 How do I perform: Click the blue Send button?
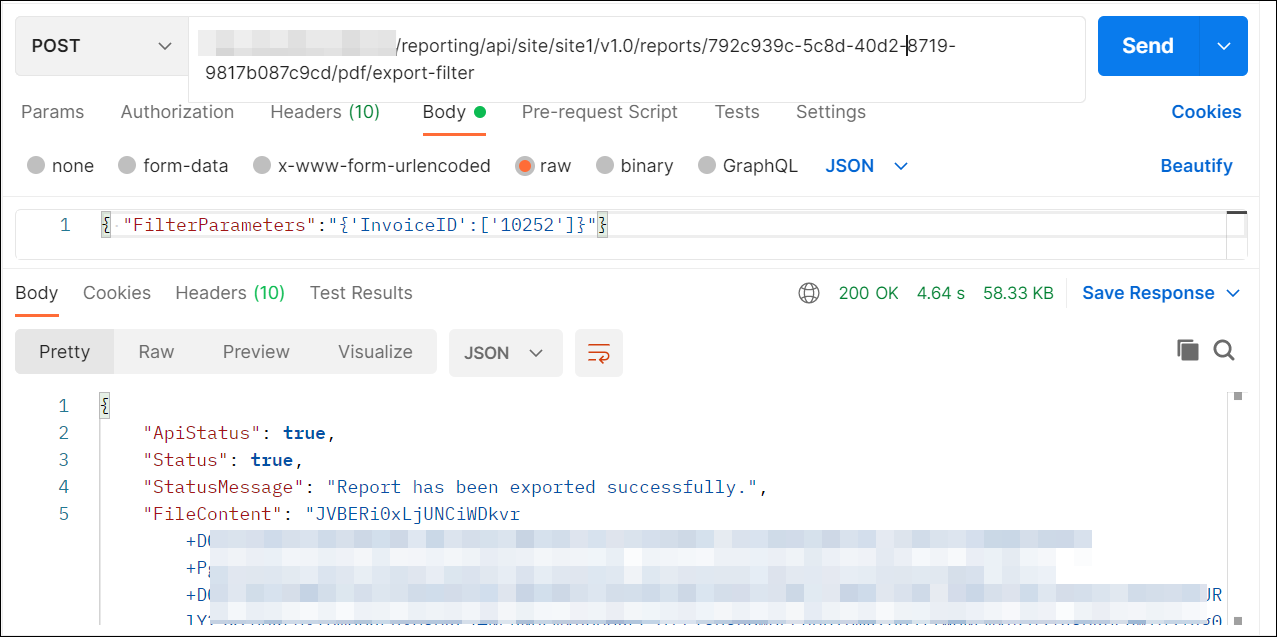pyautogui.click(x=1148, y=46)
